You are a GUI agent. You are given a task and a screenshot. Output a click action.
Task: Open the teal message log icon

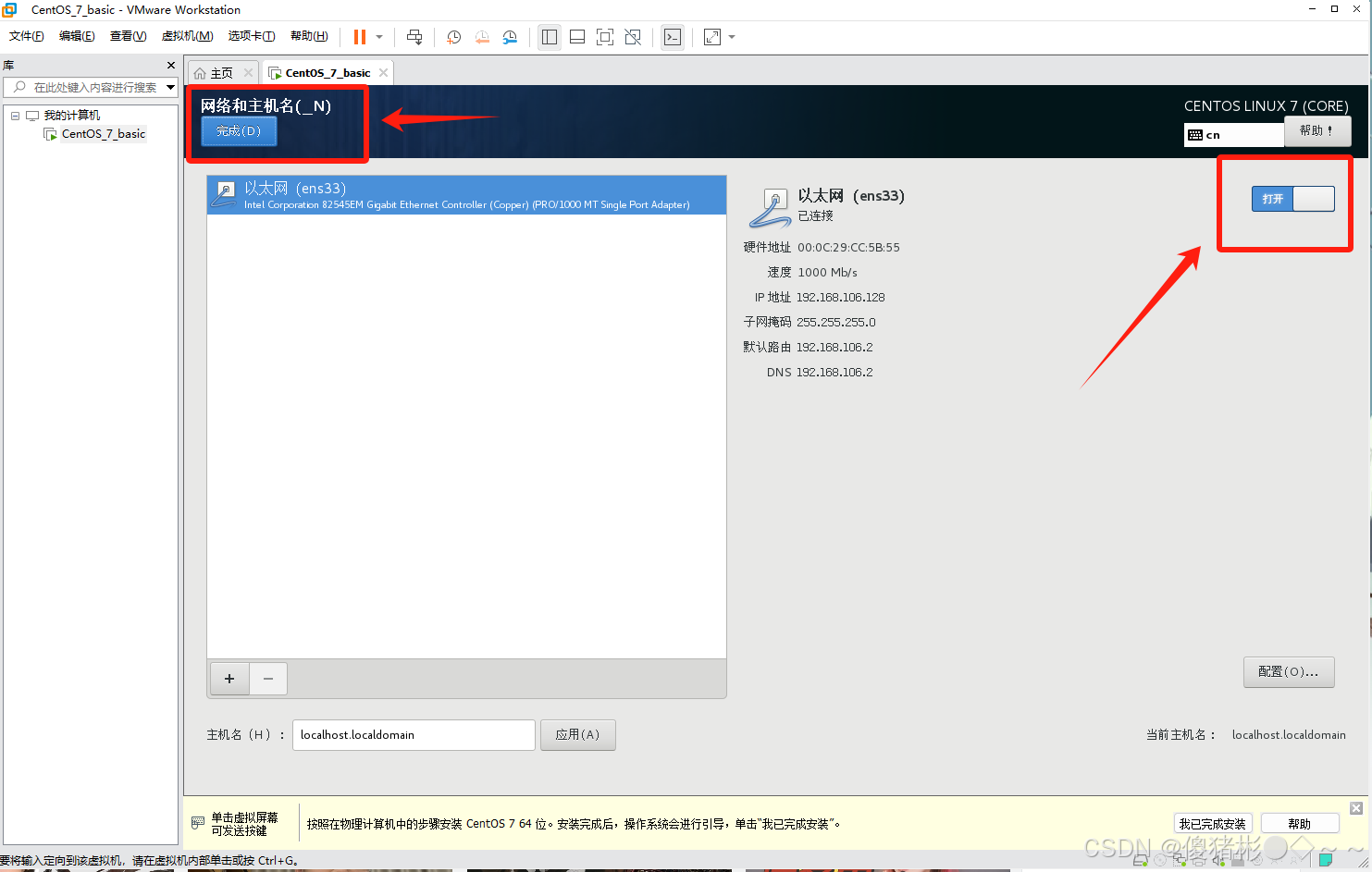coord(1326,860)
